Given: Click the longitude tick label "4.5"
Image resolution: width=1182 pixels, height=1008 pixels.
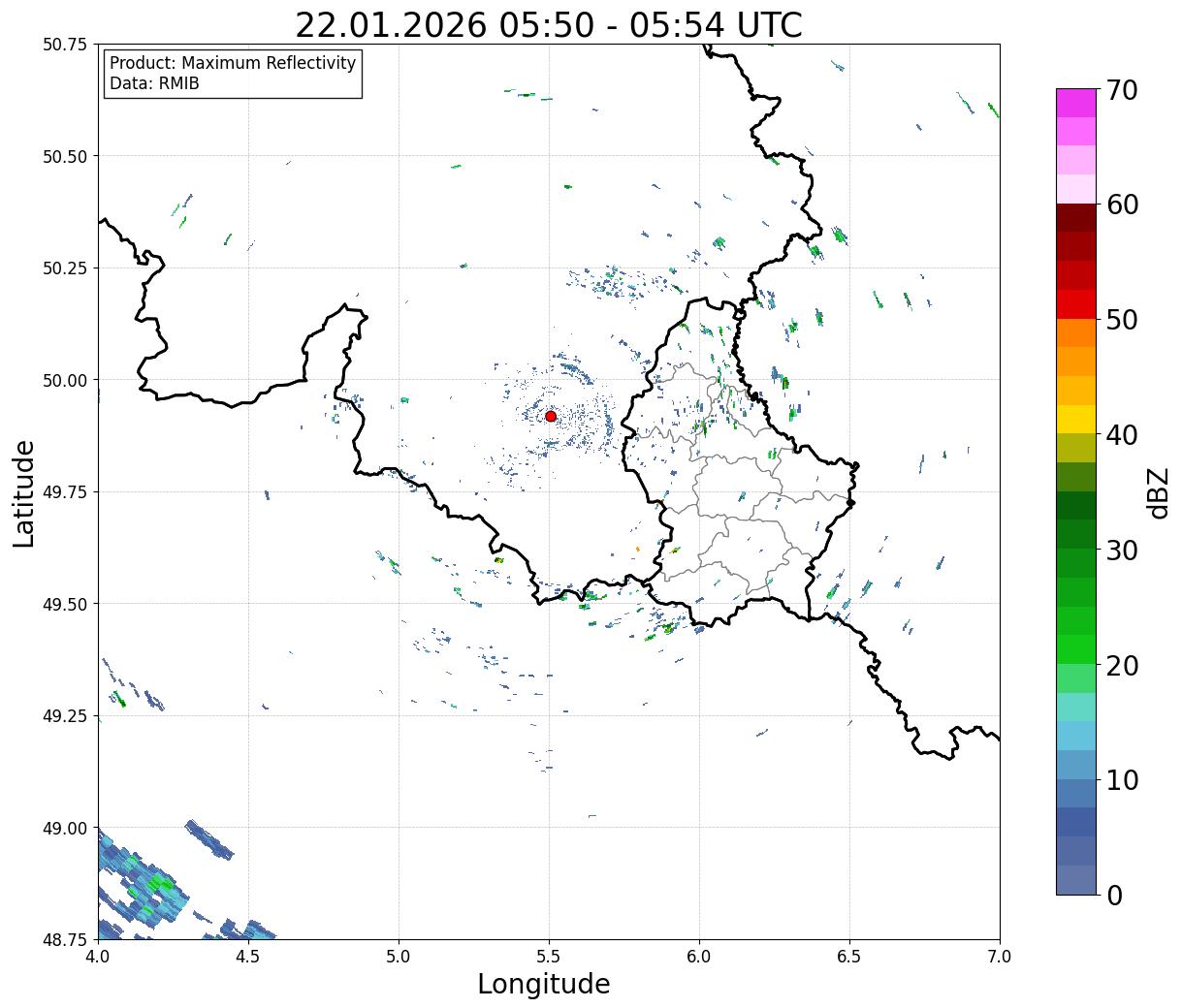Looking at the screenshot, I should pos(248,957).
